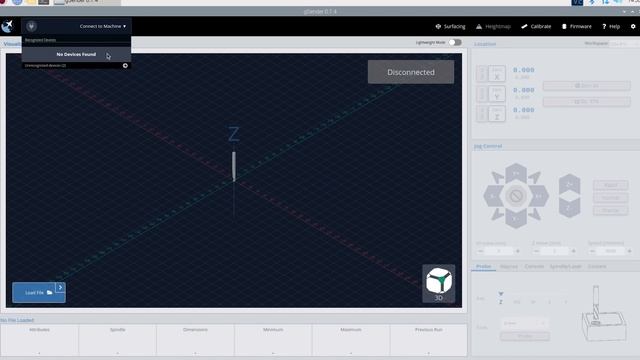640x360 pixels.
Task: Open the Workspace dropdown in Location panel
Action: (624, 43)
